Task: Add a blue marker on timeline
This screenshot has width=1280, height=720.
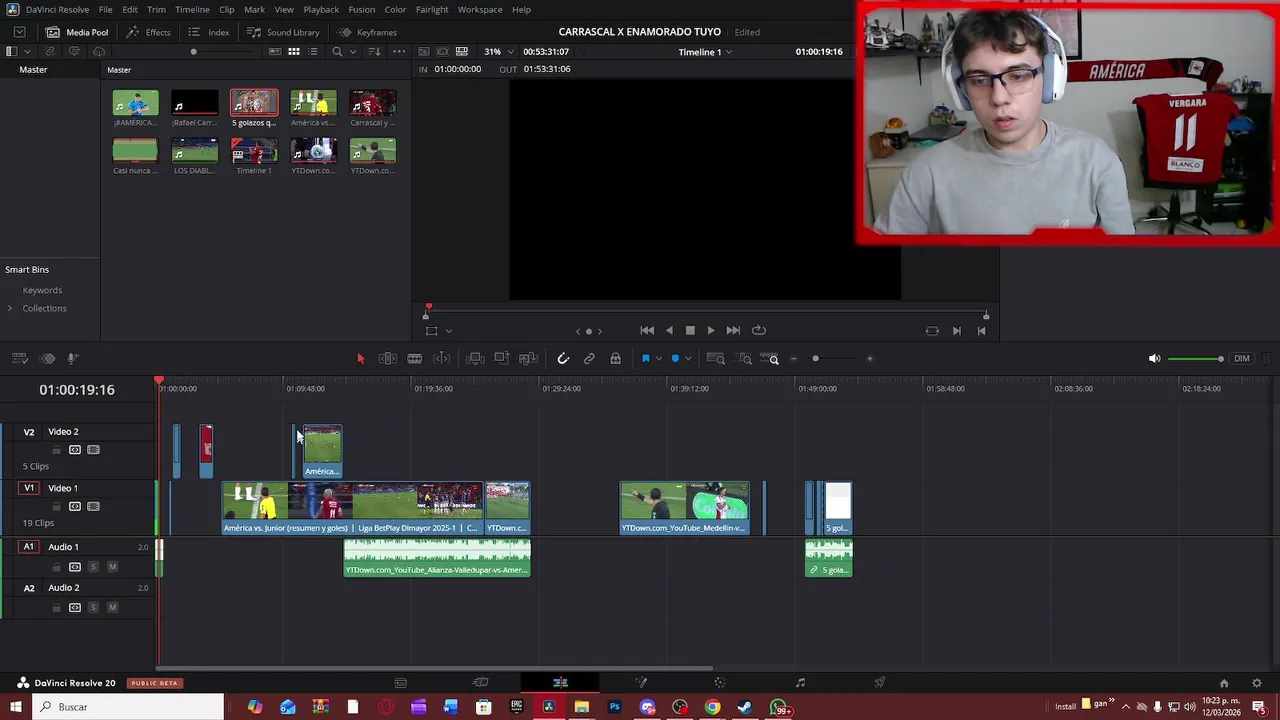Action: pyautogui.click(x=675, y=358)
